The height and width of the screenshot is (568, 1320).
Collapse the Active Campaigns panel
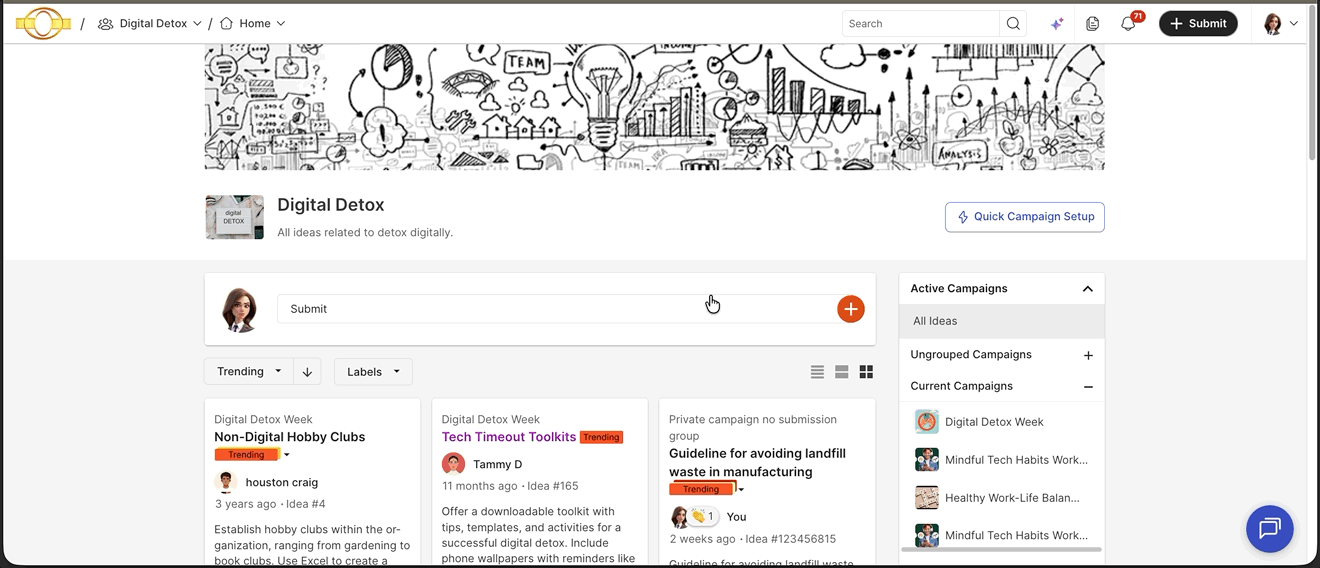pyautogui.click(x=1087, y=289)
